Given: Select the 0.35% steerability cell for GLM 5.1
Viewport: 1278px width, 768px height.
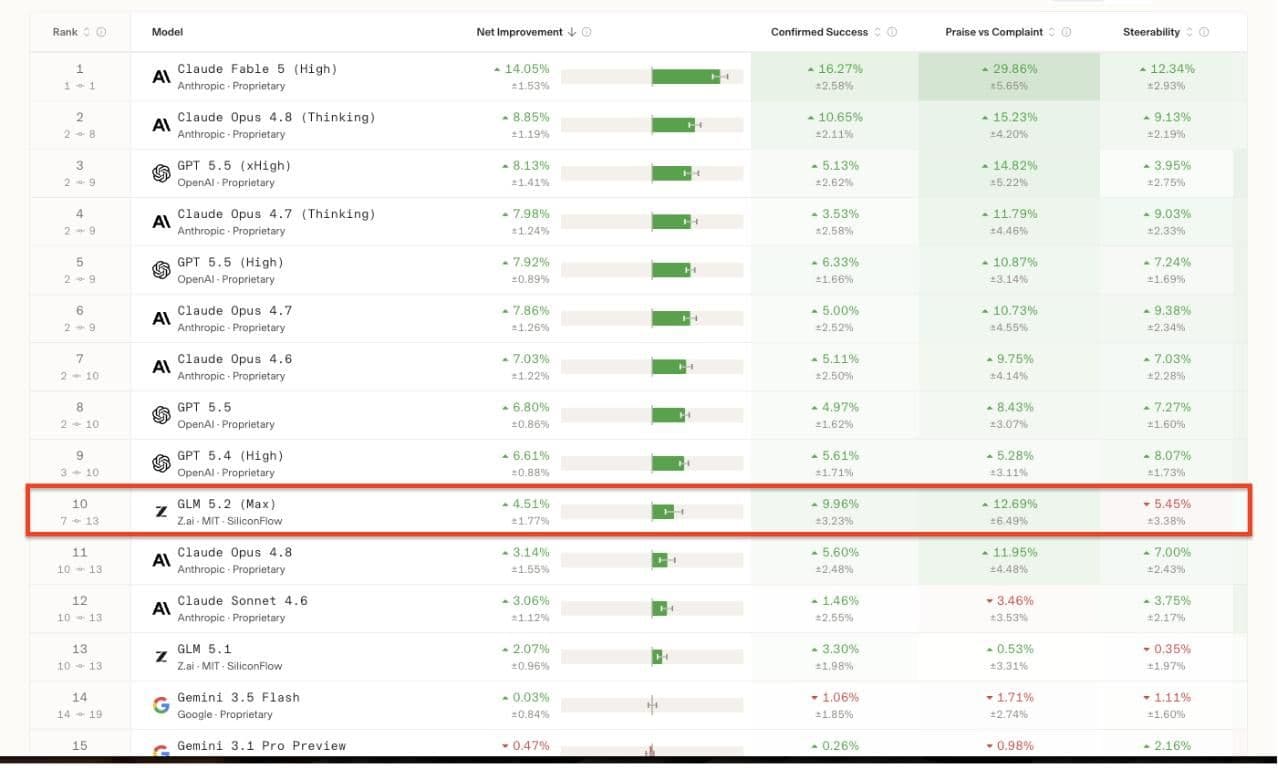Looking at the screenshot, I should point(1166,657).
